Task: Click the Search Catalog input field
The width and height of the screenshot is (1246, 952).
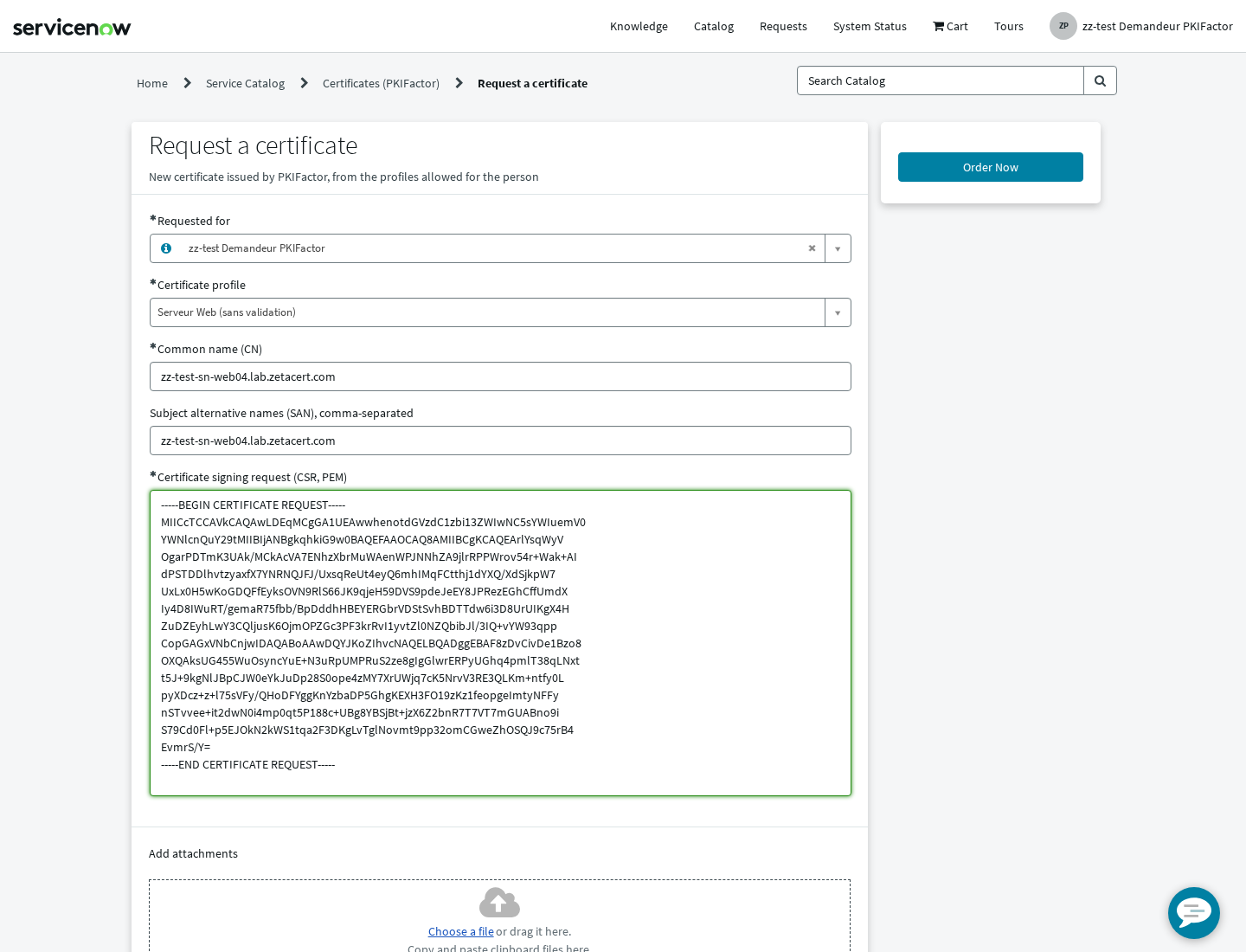Action: coord(941,80)
